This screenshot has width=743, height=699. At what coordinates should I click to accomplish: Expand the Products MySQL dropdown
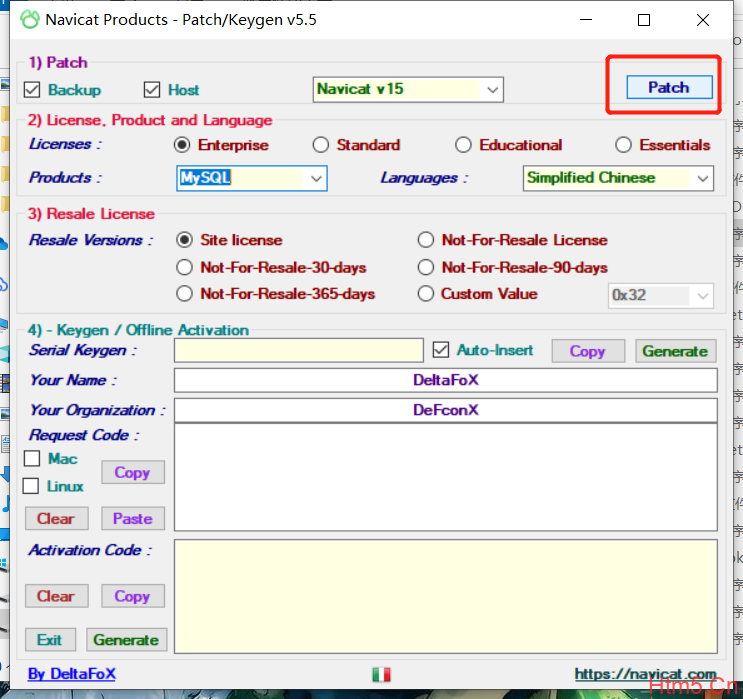[316, 179]
